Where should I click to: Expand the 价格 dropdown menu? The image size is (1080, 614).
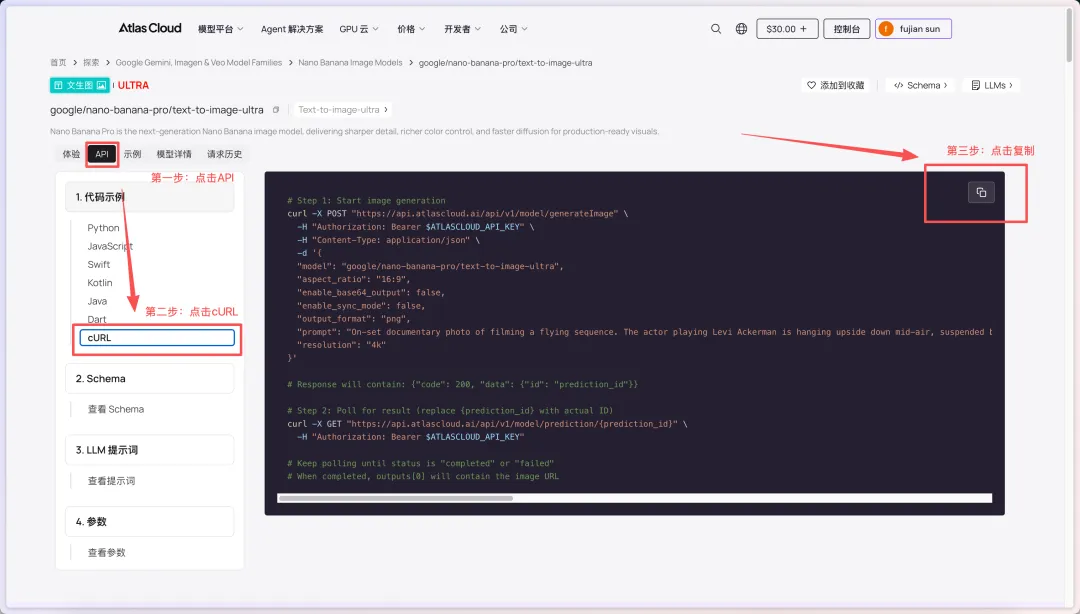411,29
